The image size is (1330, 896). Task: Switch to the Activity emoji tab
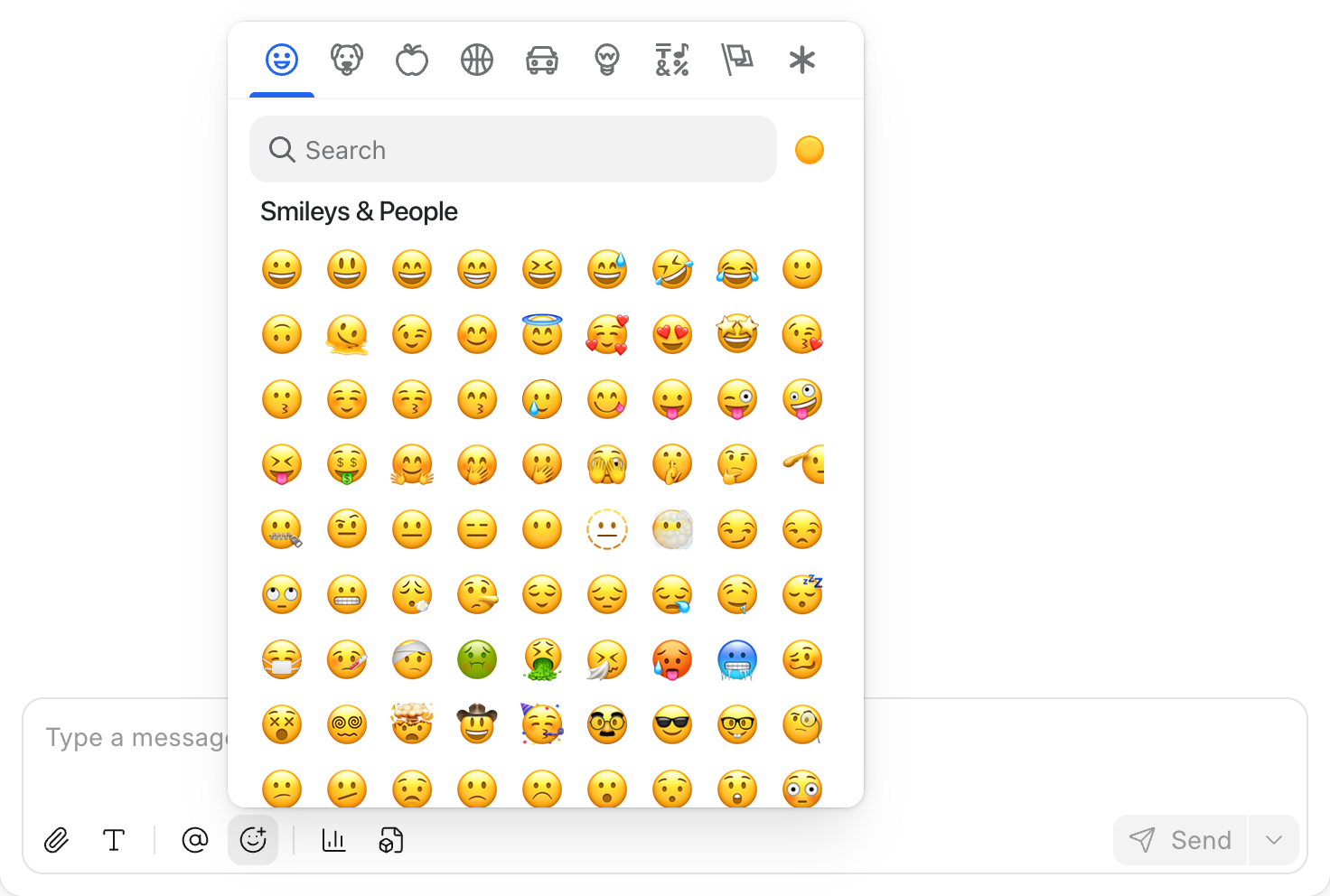[x=477, y=60]
